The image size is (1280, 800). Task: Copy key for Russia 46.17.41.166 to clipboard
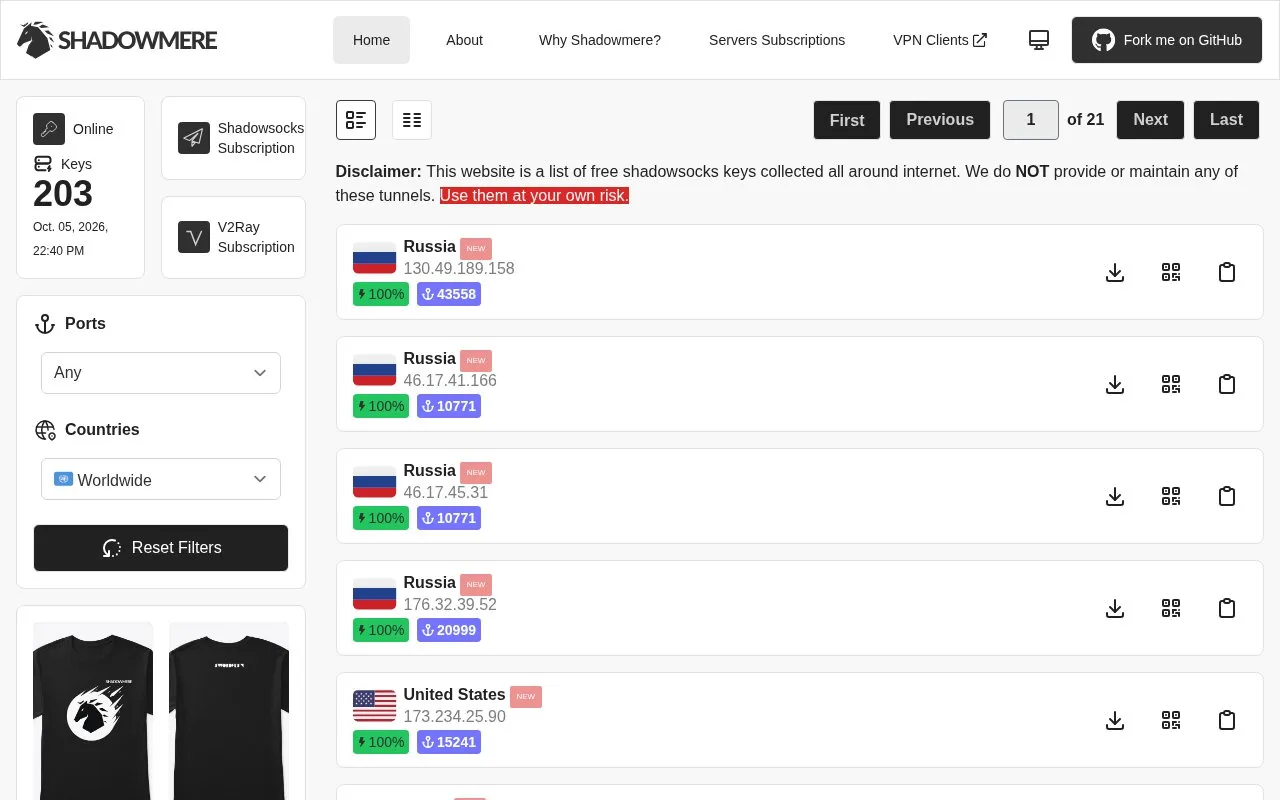(1227, 384)
